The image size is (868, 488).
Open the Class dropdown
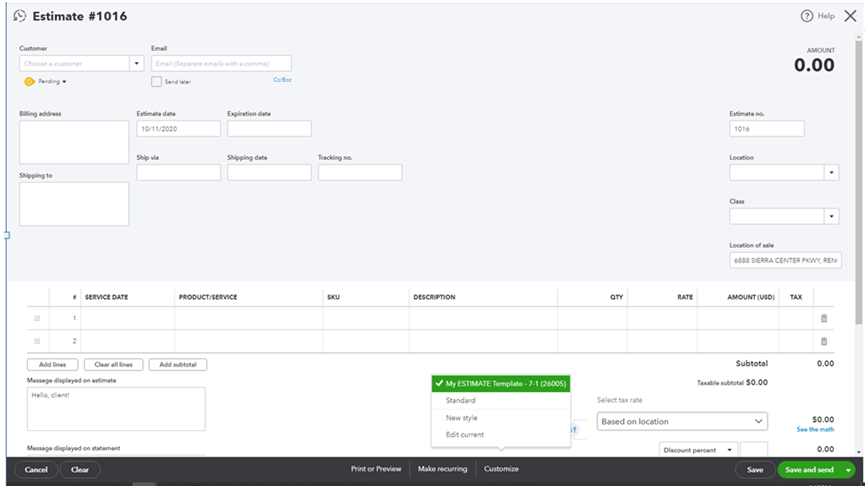click(831, 216)
